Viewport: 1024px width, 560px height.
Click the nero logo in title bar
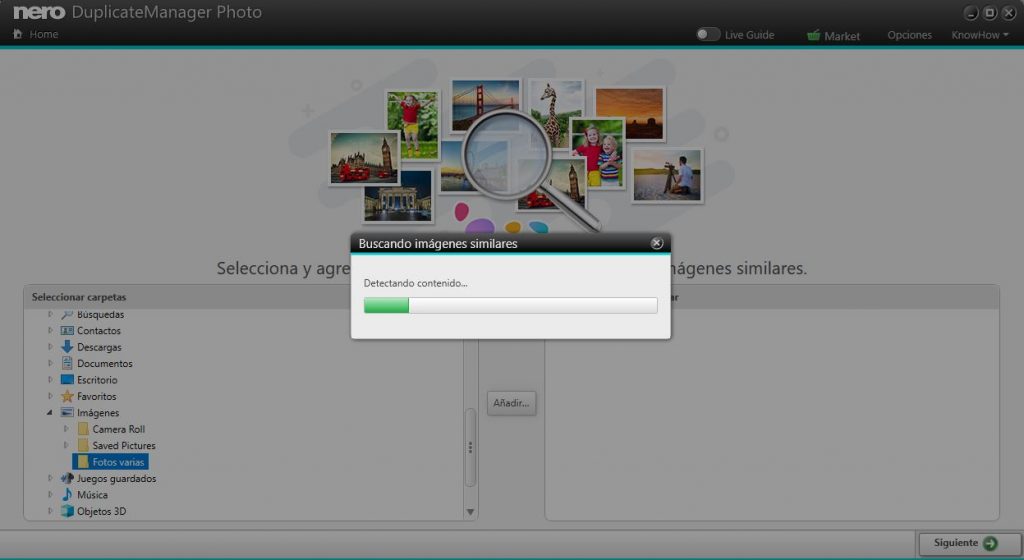point(39,12)
